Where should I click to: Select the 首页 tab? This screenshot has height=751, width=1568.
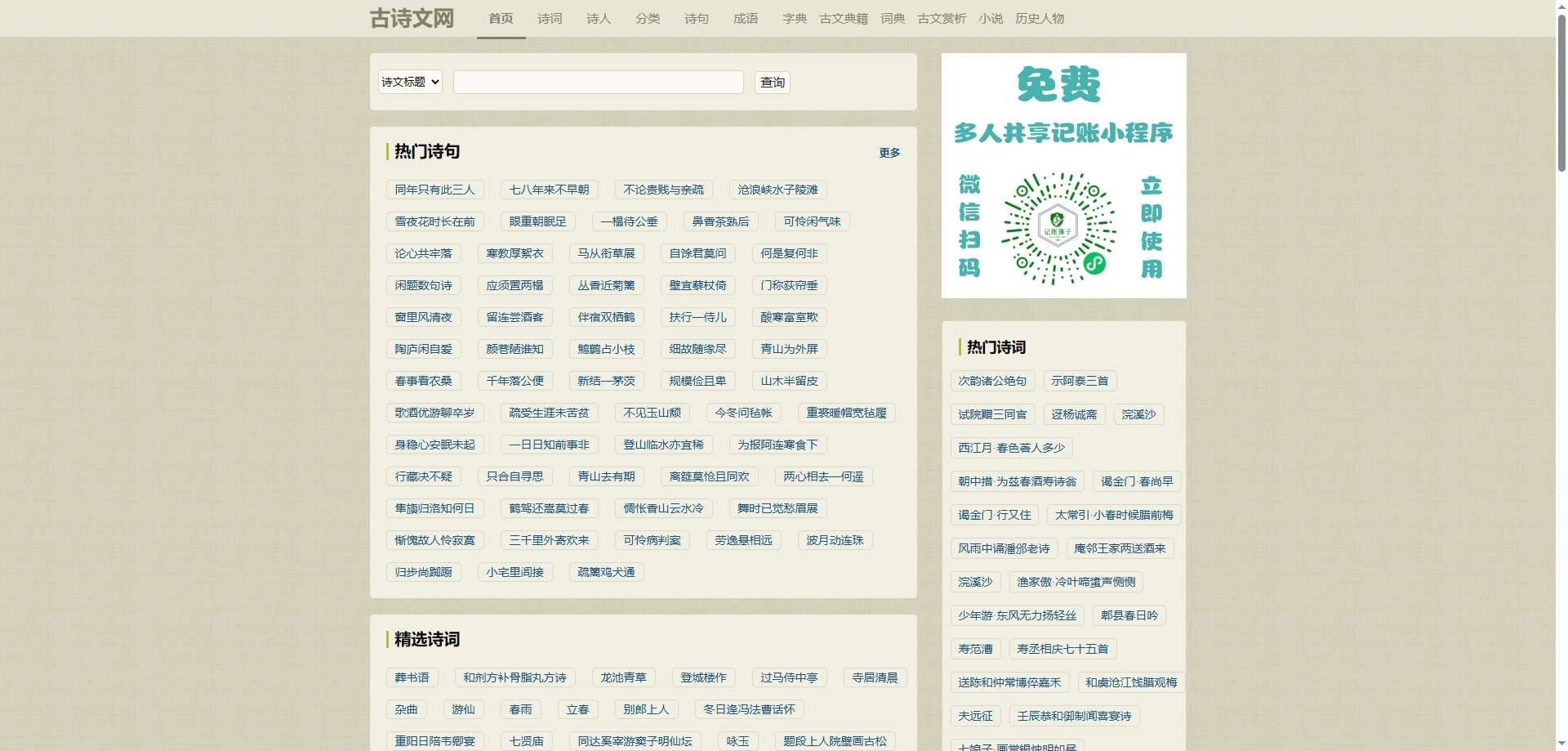pos(501,18)
